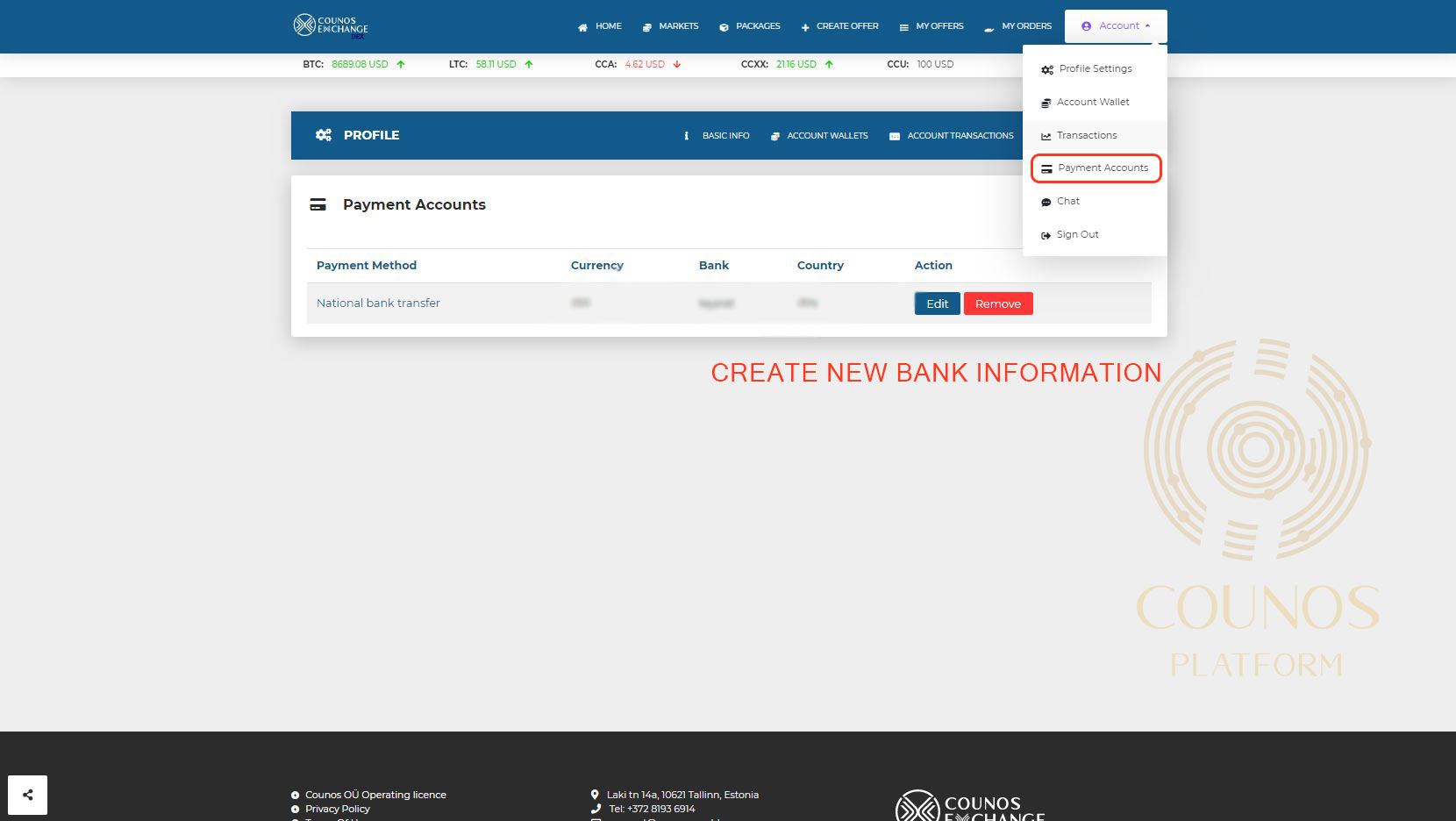Click the location pin icon in footer
1456x821 pixels.
(595, 795)
